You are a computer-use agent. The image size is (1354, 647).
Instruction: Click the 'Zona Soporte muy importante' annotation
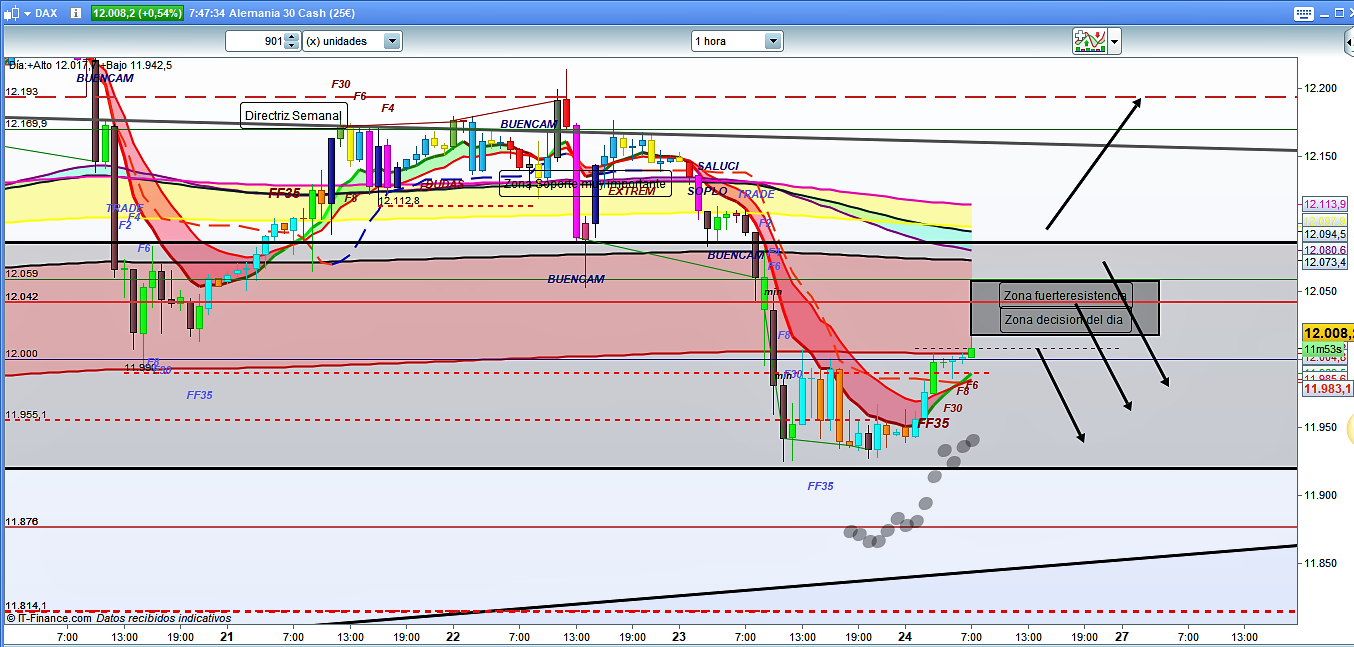[x=584, y=183]
